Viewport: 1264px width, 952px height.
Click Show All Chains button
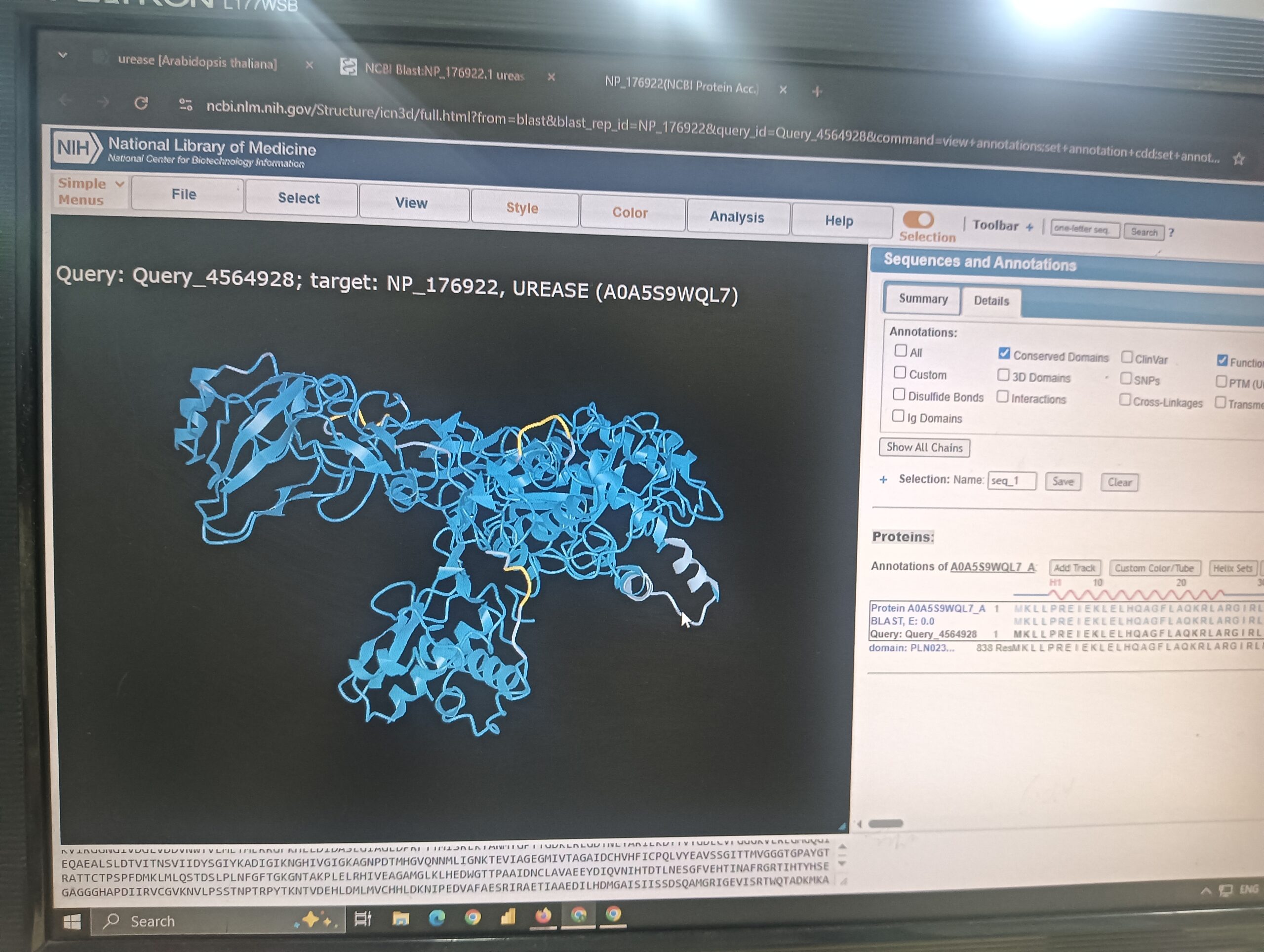924,447
